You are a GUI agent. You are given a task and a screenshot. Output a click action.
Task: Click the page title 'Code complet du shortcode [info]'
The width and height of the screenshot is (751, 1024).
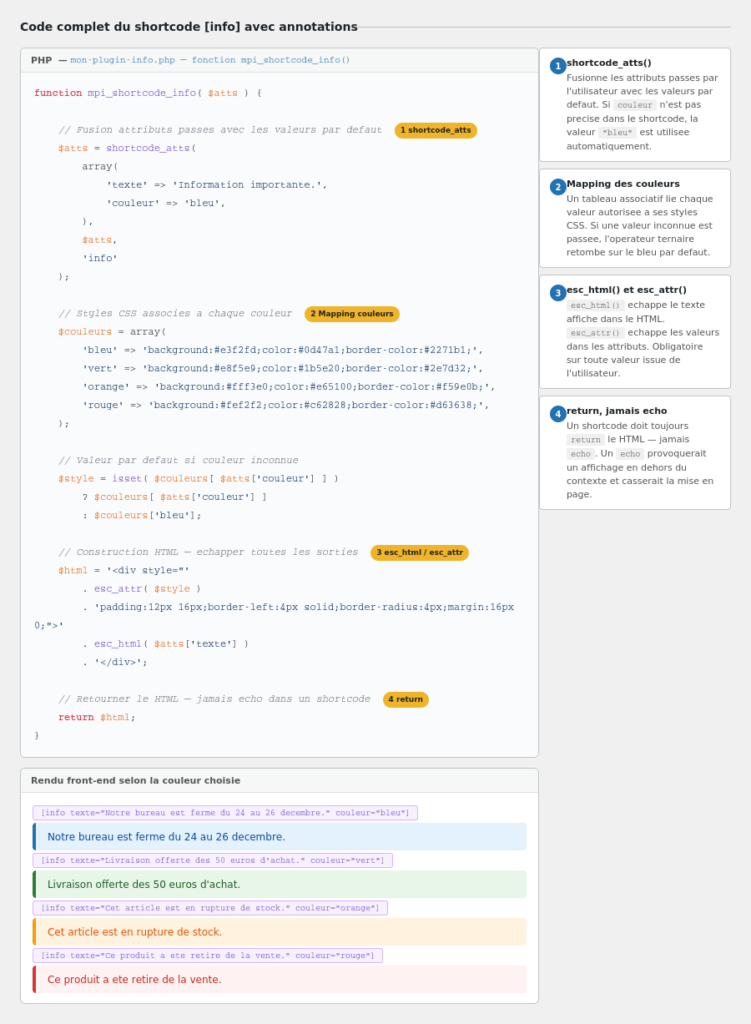(189, 27)
